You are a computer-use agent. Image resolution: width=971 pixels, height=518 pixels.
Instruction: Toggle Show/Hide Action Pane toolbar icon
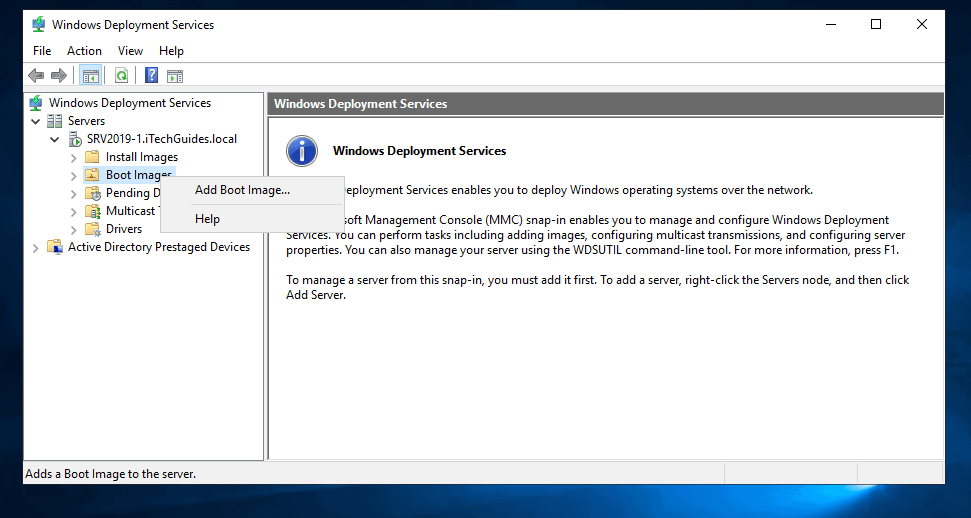[x=175, y=76]
